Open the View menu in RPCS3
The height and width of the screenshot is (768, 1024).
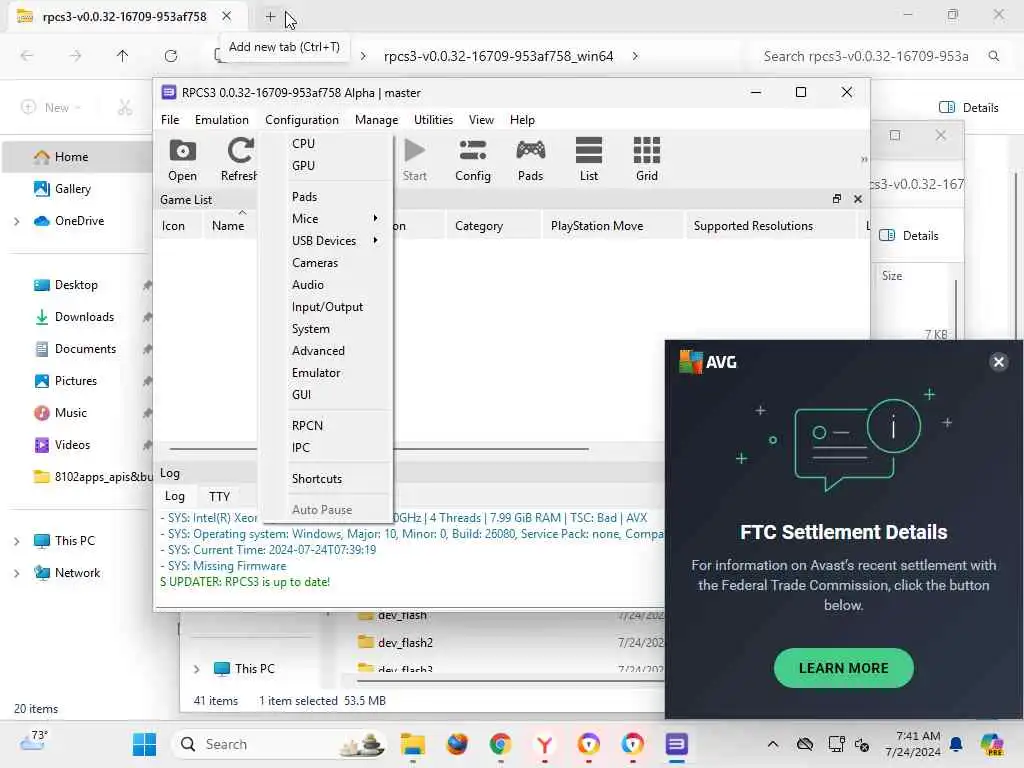click(x=481, y=120)
